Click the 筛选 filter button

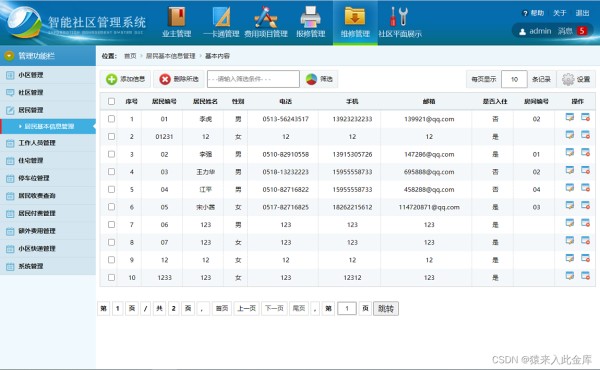pyautogui.click(x=320, y=79)
